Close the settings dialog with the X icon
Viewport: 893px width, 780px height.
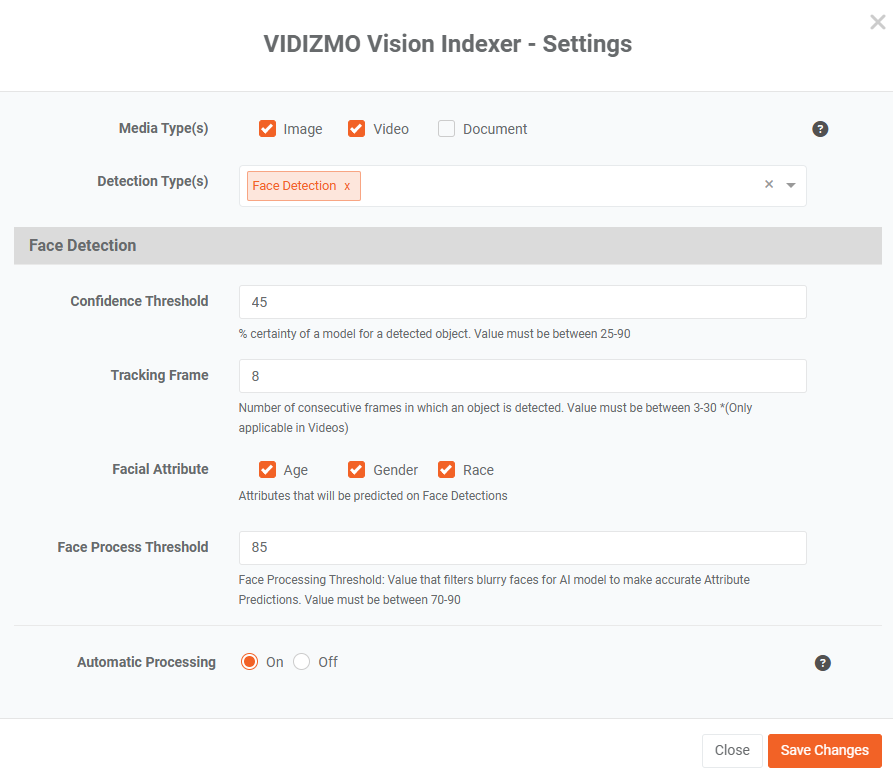[878, 22]
